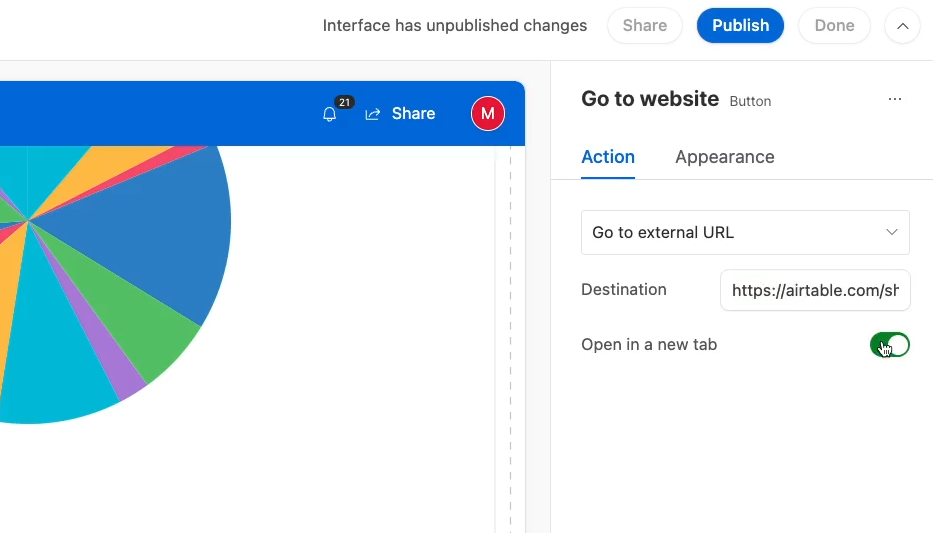Viewport: 933px width, 533px height.
Task: Switch to the Appearance tab
Action: pyautogui.click(x=725, y=157)
